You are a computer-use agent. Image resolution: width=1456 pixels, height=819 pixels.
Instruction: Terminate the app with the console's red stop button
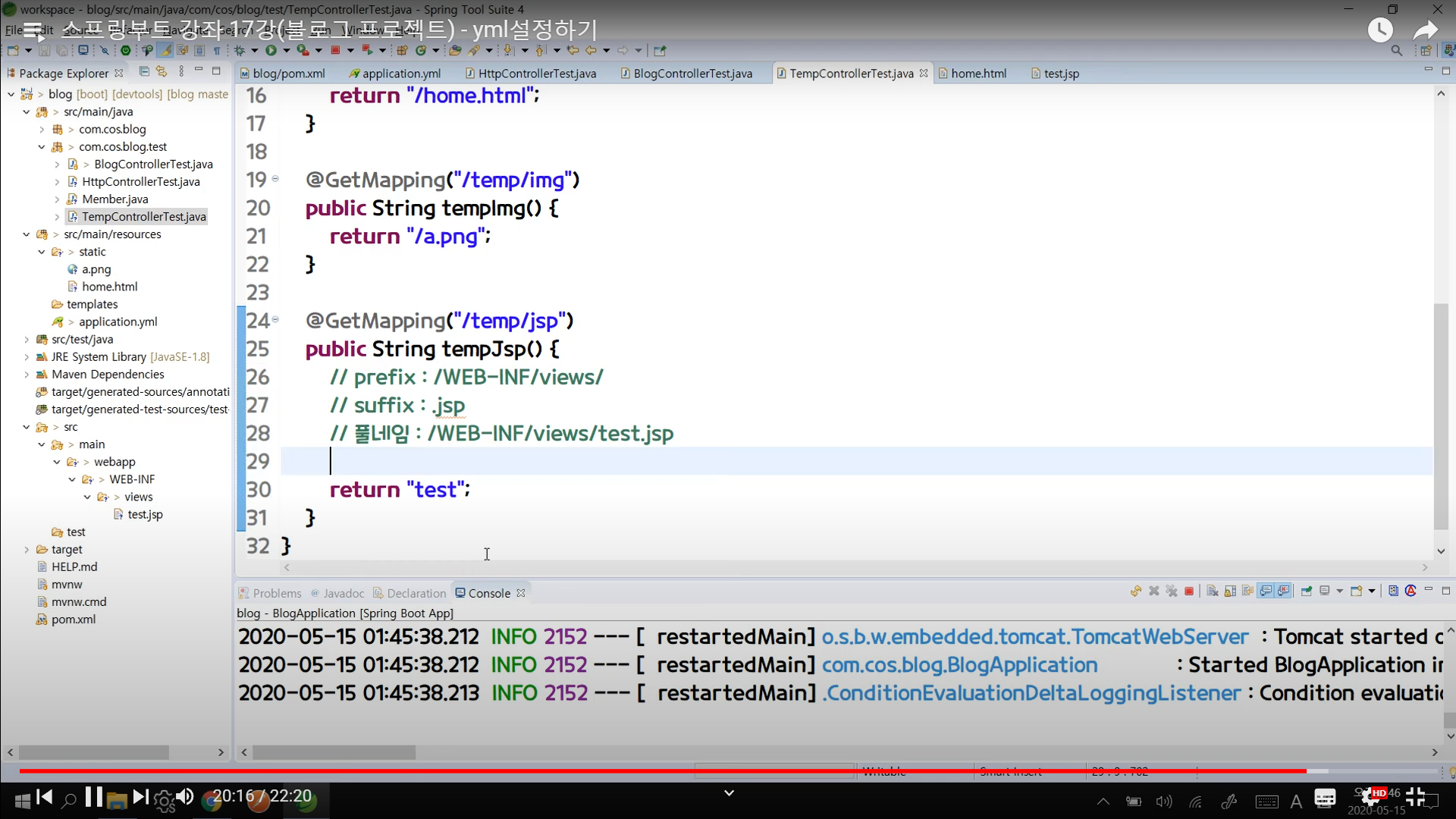click(x=1189, y=591)
